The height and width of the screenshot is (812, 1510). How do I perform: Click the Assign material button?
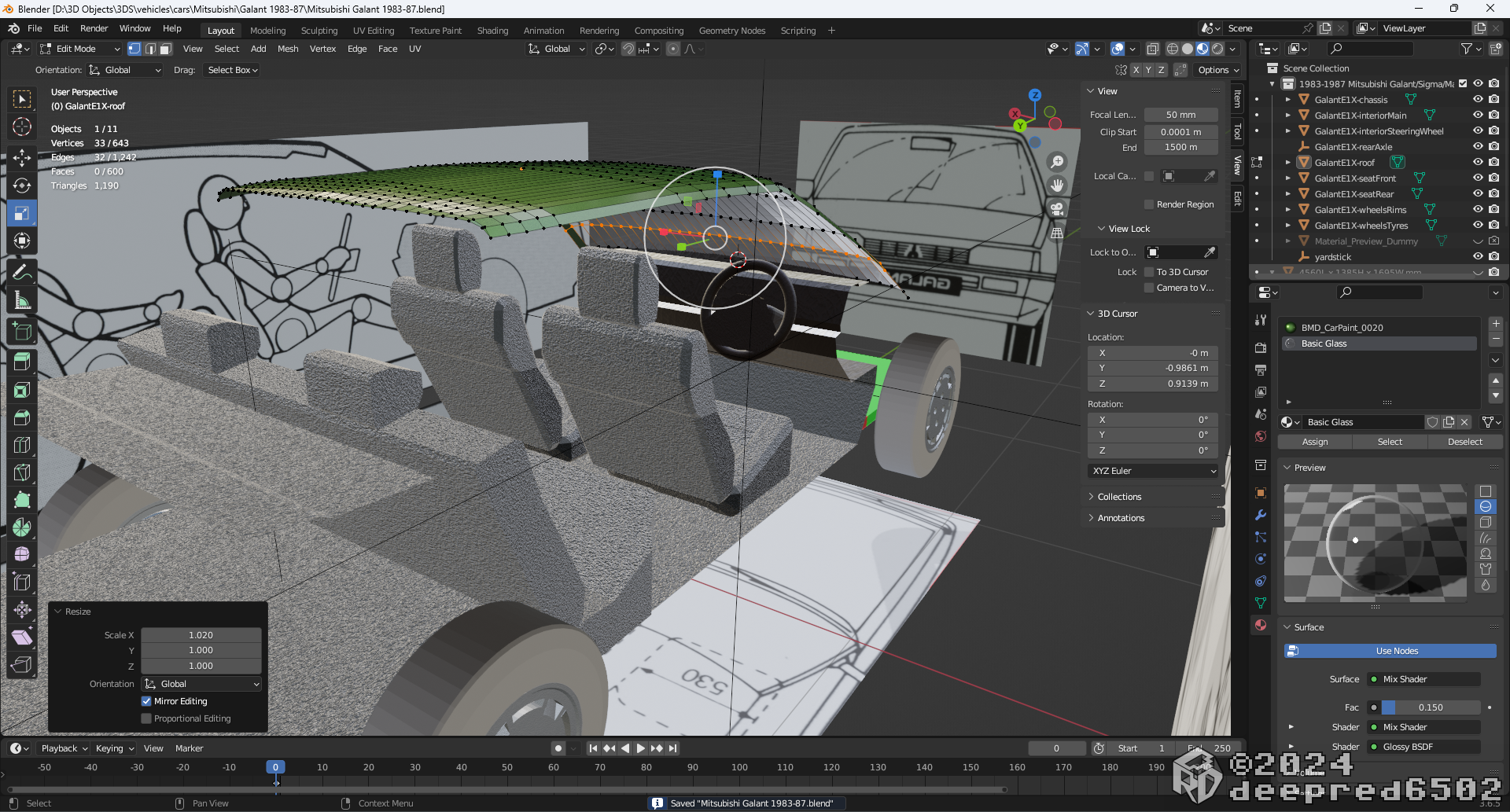(x=1315, y=442)
